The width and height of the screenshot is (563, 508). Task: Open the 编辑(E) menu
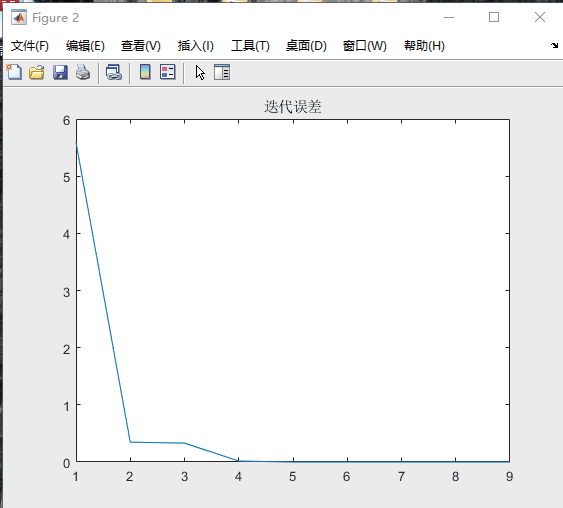(x=85, y=46)
